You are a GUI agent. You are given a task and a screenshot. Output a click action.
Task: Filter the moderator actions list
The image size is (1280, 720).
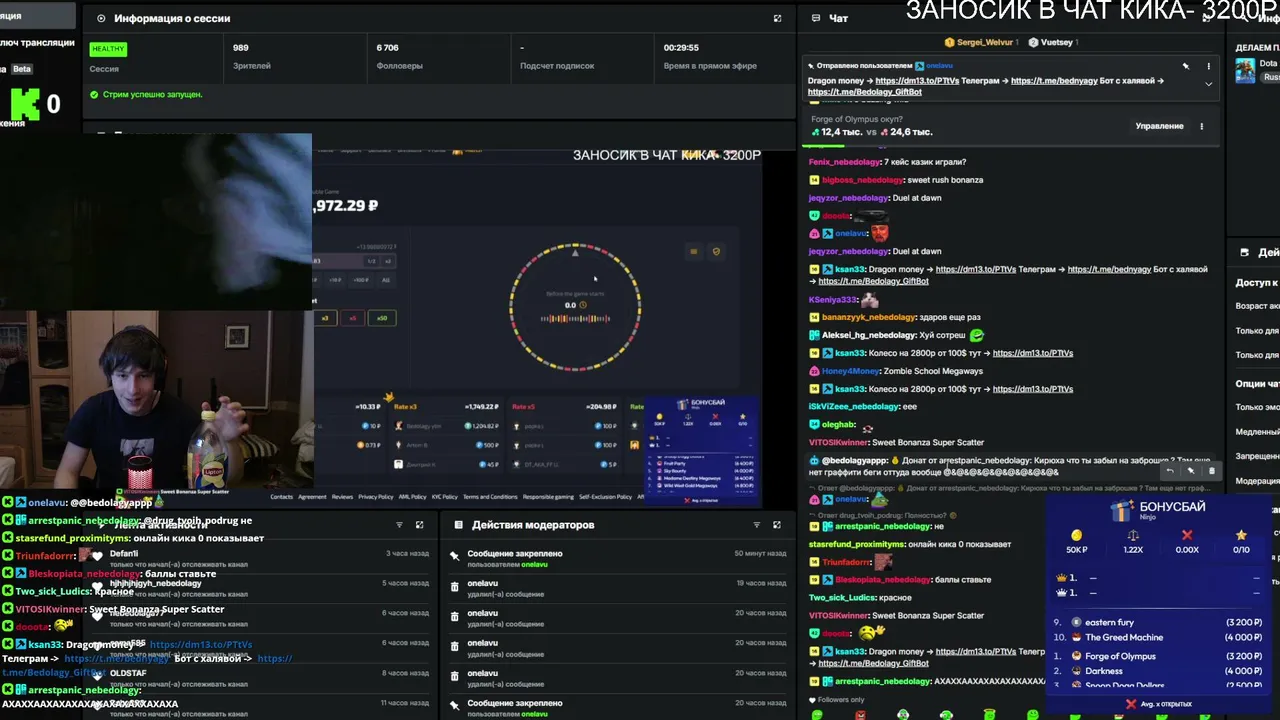756,525
